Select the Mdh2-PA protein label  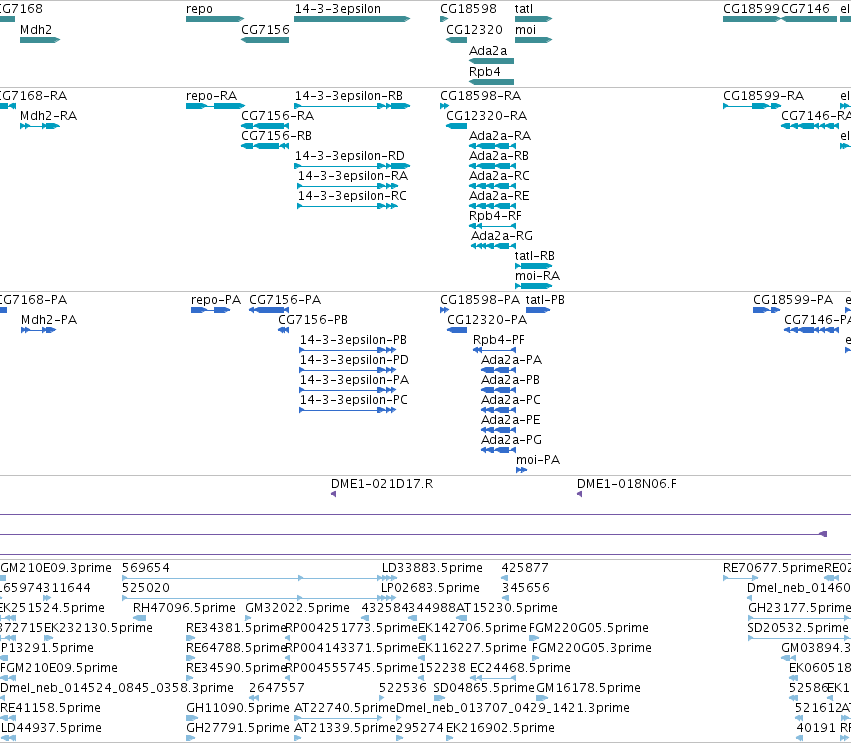click(49, 320)
